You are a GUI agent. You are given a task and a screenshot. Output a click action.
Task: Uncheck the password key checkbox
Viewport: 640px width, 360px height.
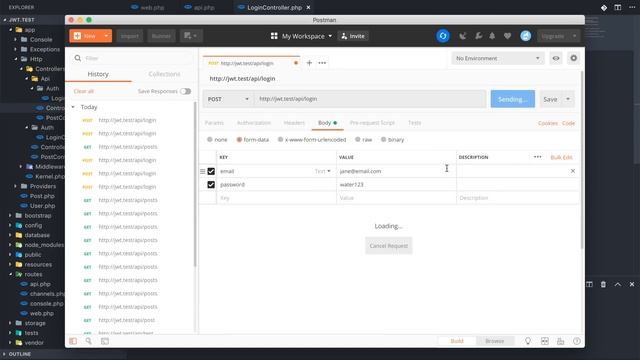[211, 184]
